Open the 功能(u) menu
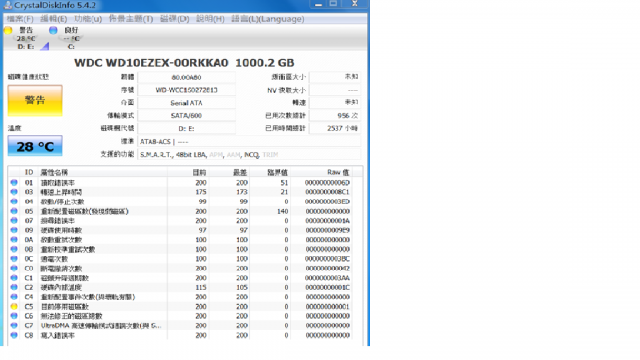The height and width of the screenshot is (360, 640). (x=88, y=19)
